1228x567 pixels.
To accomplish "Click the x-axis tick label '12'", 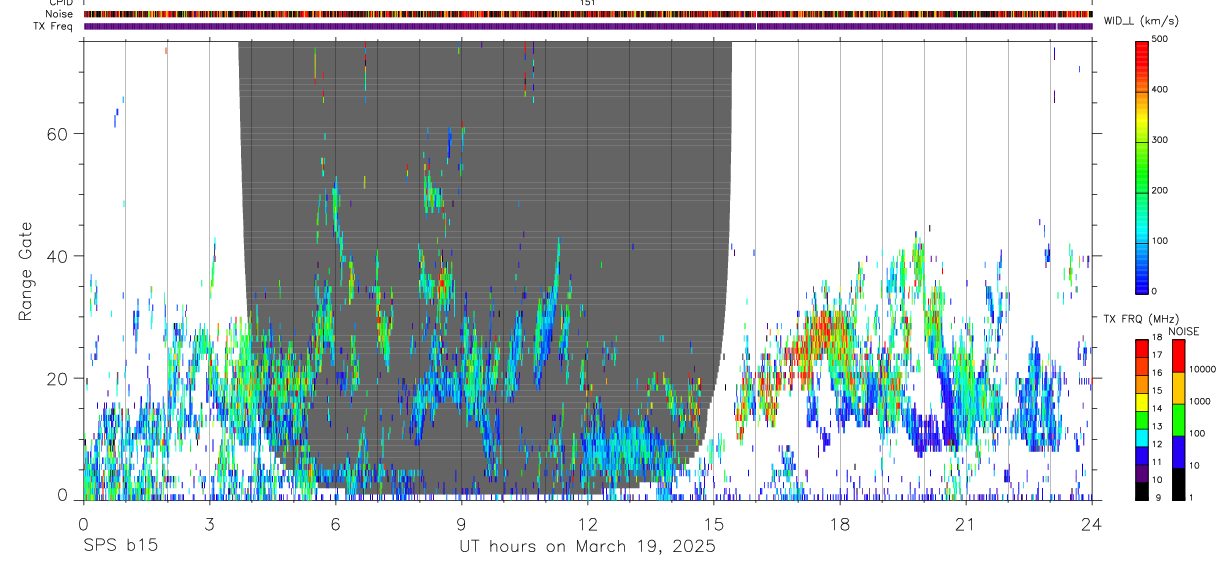I will tap(587, 522).
